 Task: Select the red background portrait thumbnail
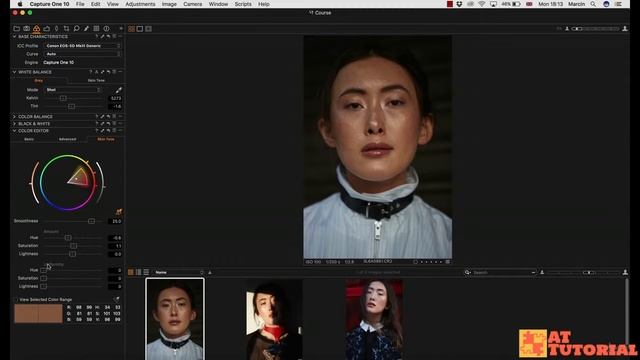(374, 319)
